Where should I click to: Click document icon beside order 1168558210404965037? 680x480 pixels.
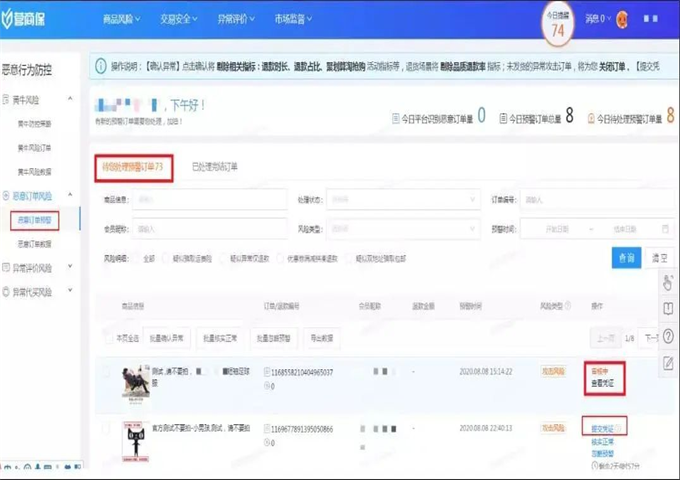pos(267,372)
